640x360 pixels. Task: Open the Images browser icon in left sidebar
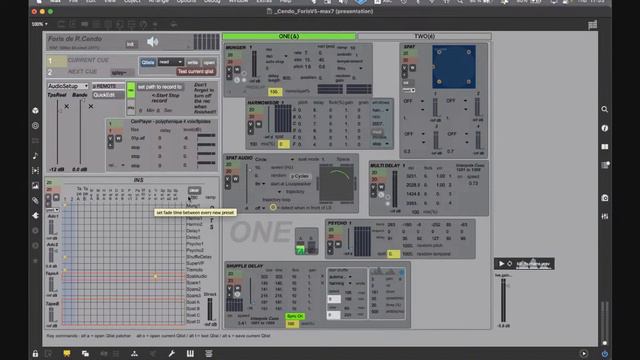point(36,186)
